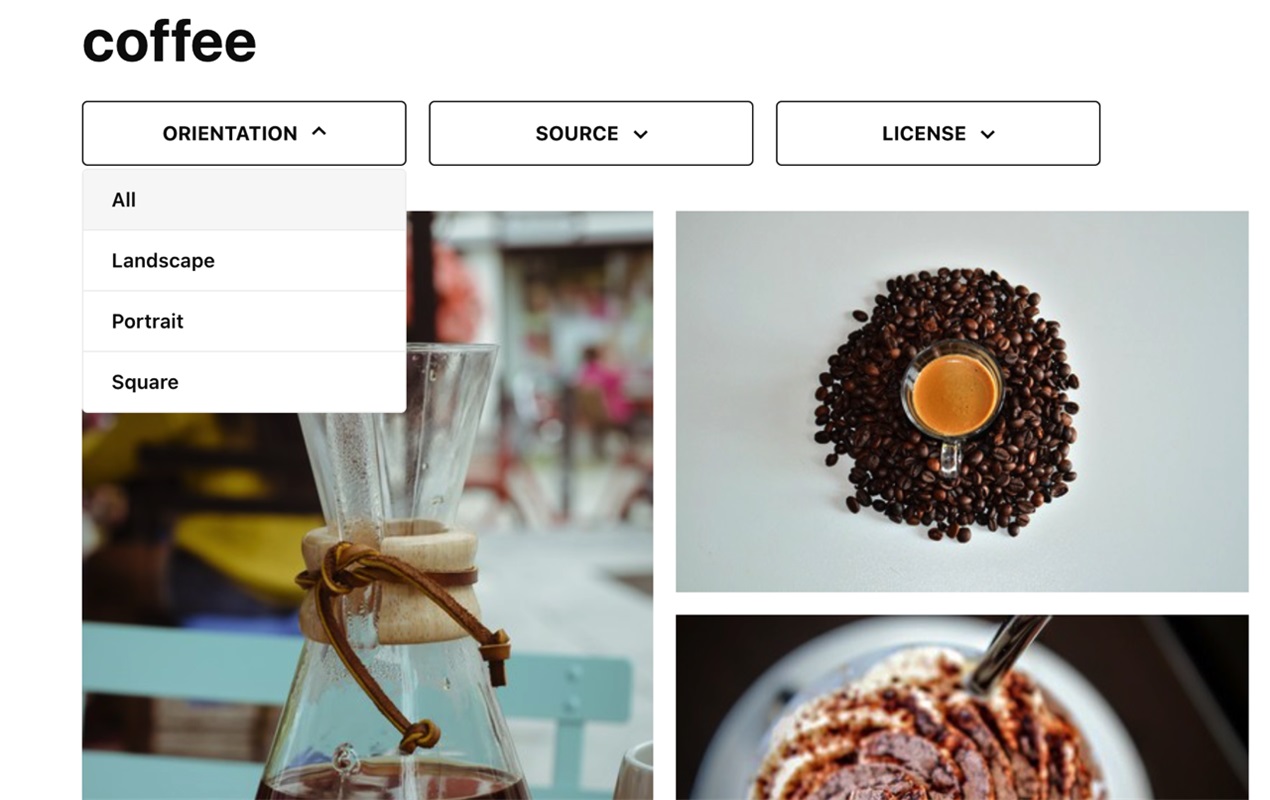Open the espresso and coffee beans photo

[x=962, y=401]
